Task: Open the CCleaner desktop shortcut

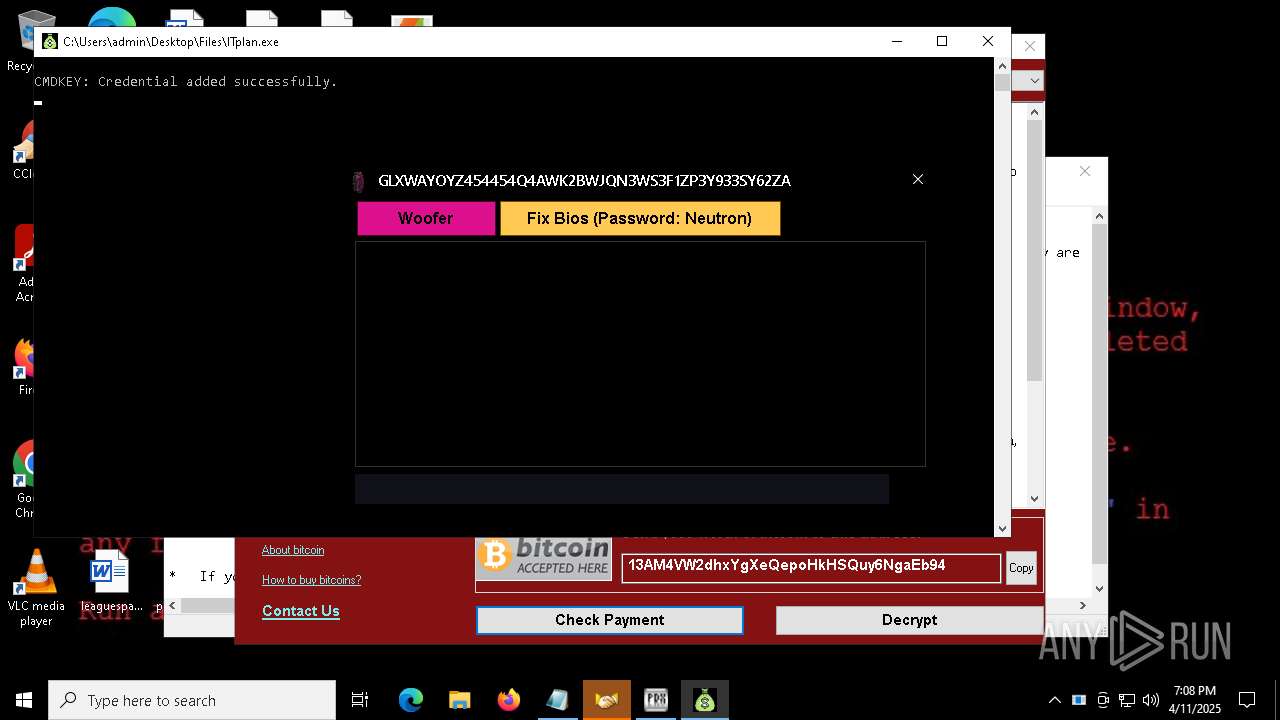Action: (22, 150)
